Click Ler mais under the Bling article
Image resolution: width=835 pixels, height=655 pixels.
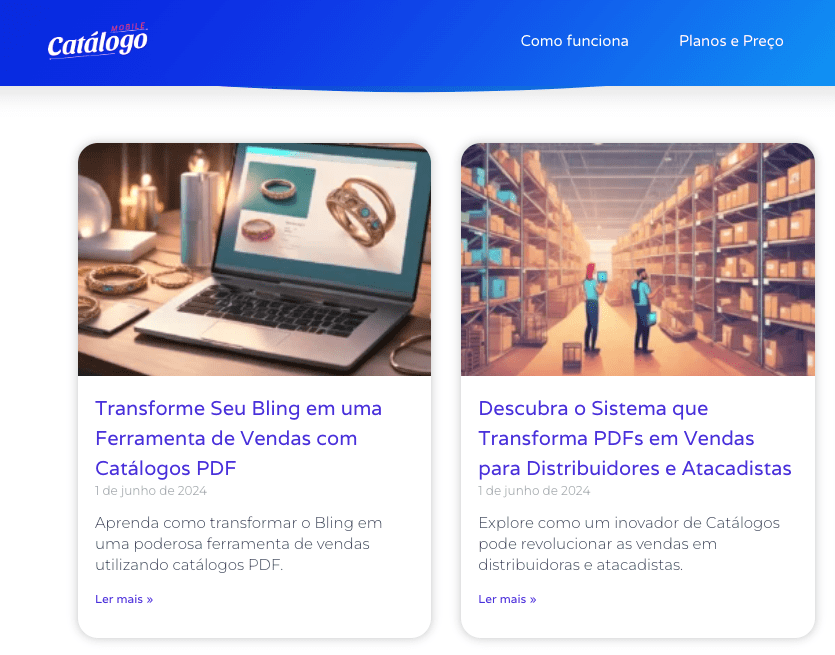(124, 599)
